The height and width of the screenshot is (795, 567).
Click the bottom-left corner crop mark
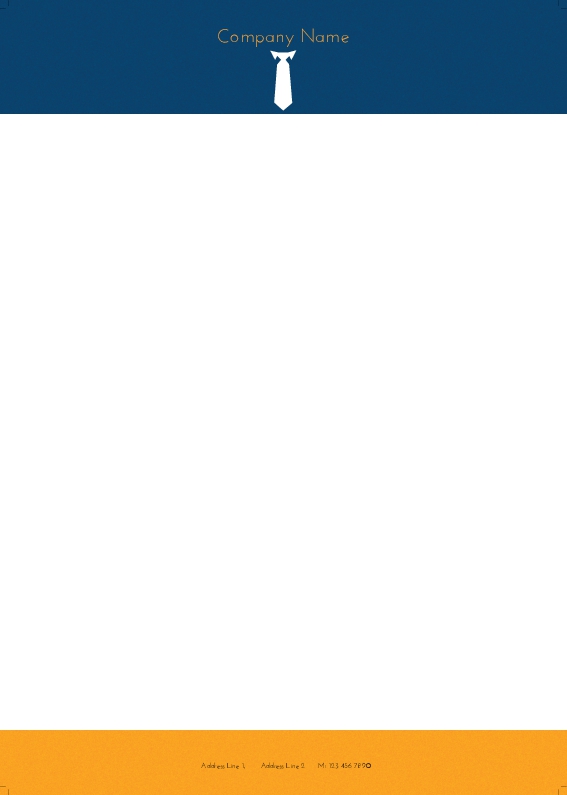(x=4, y=790)
